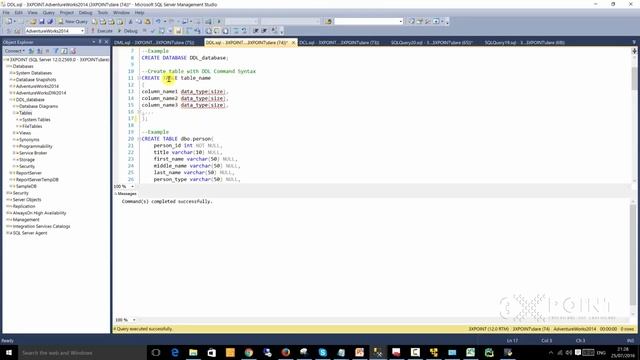The height and width of the screenshot is (360, 640).
Task: Open the editor zoom 100 % dropdown
Action: click(x=132, y=187)
